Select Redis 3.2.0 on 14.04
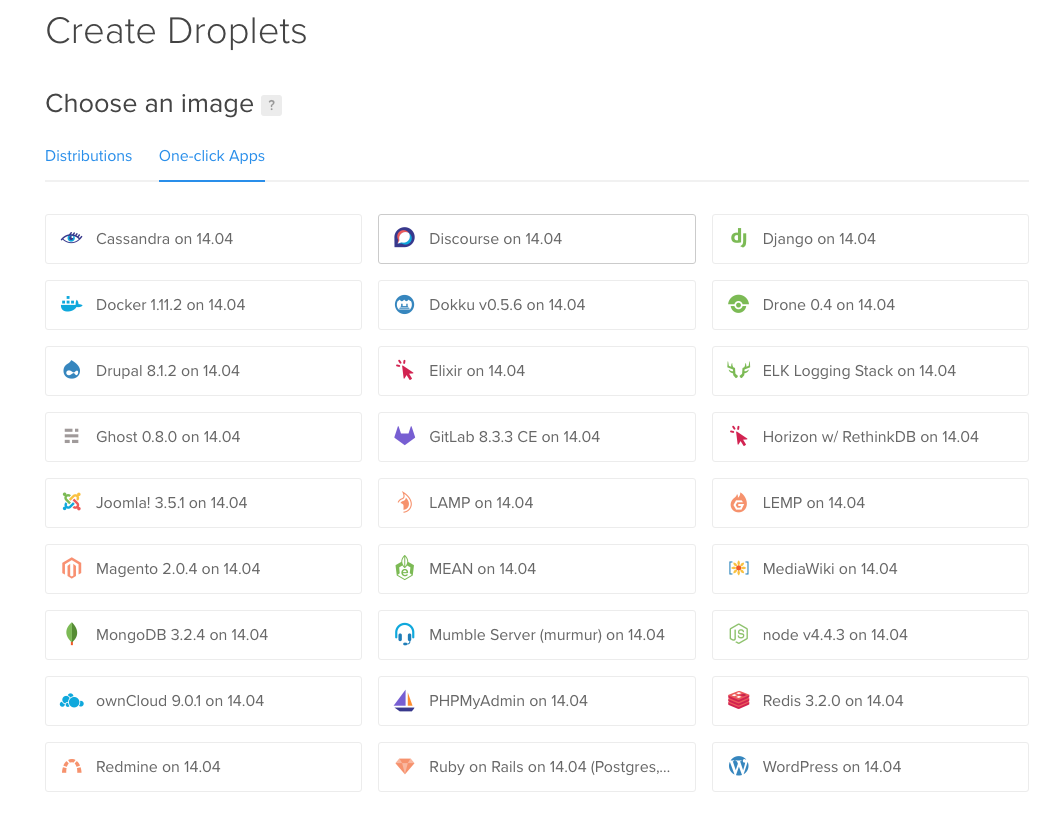Image resolution: width=1051 pixels, height=819 pixels. (870, 701)
